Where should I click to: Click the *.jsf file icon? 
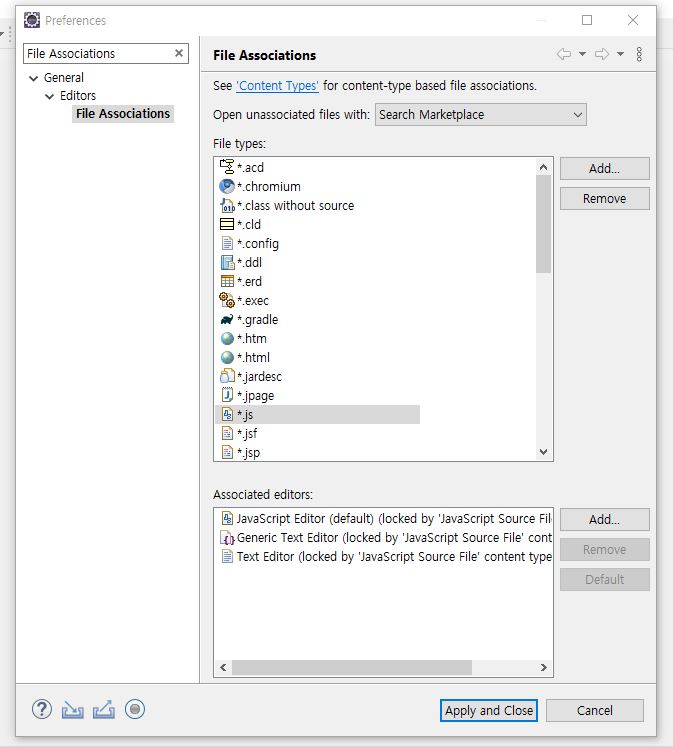227,433
